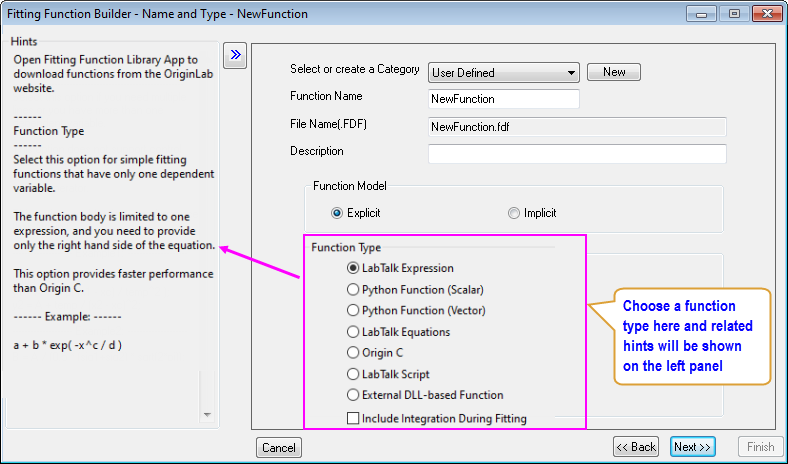The height and width of the screenshot is (464, 788).
Task: Go to previous page with Back
Action: [636, 447]
